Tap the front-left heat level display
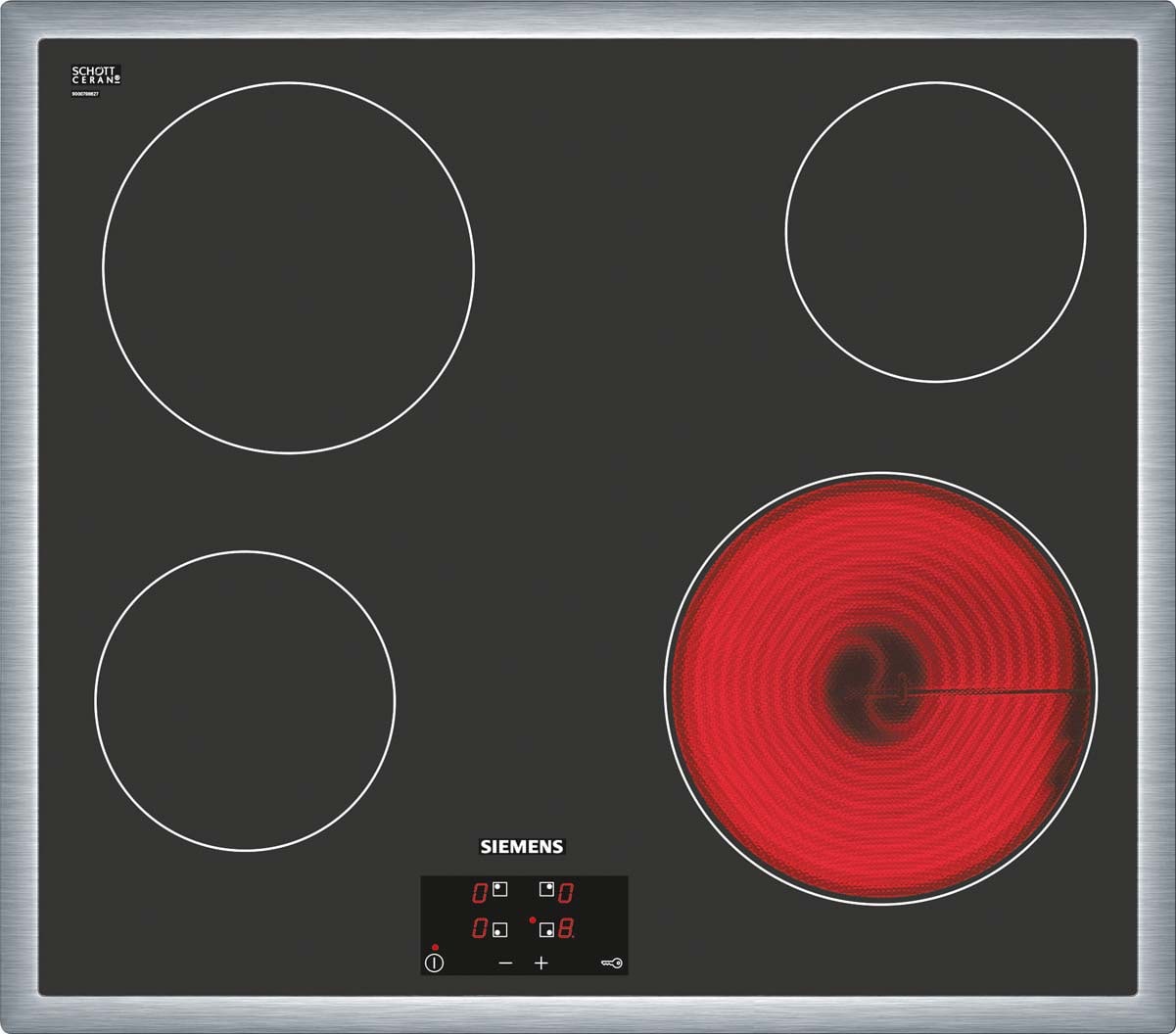This screenshot has height=1034, width=1176. click(480, 928)
